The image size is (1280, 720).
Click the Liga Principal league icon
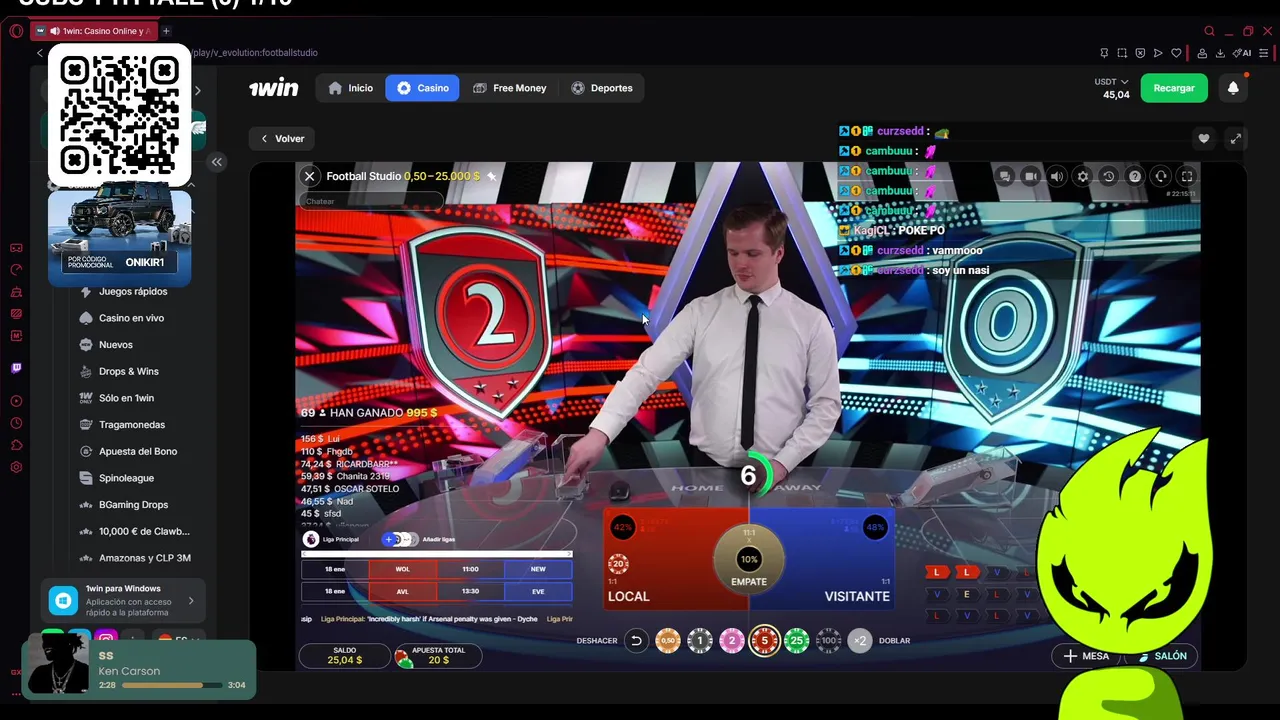(311, 539)
